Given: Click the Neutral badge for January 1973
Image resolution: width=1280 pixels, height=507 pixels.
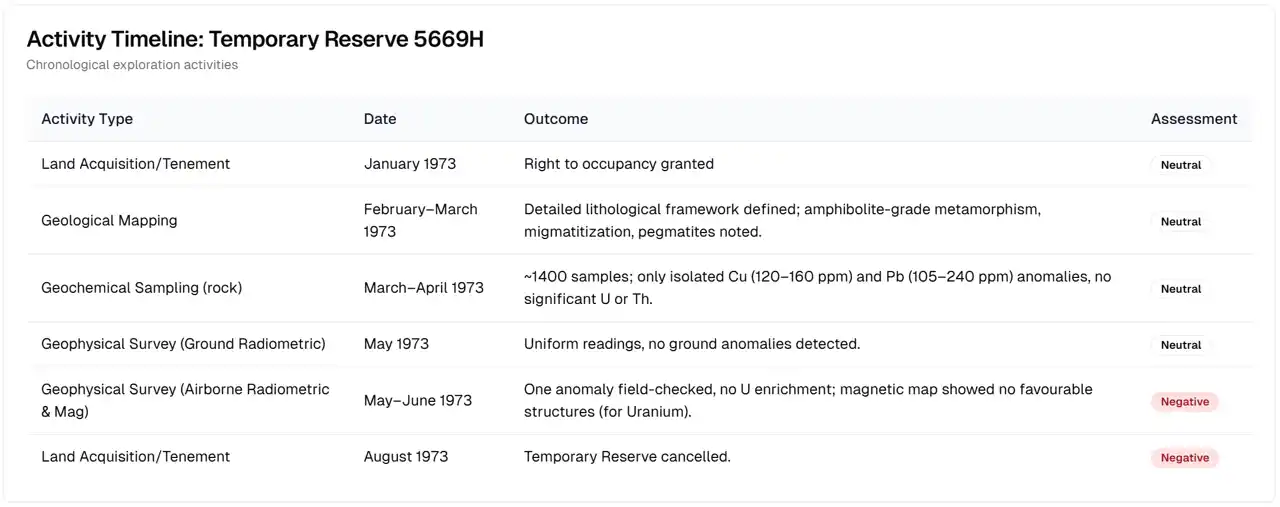Looking at the screenshot, I should coord(1181,165).
